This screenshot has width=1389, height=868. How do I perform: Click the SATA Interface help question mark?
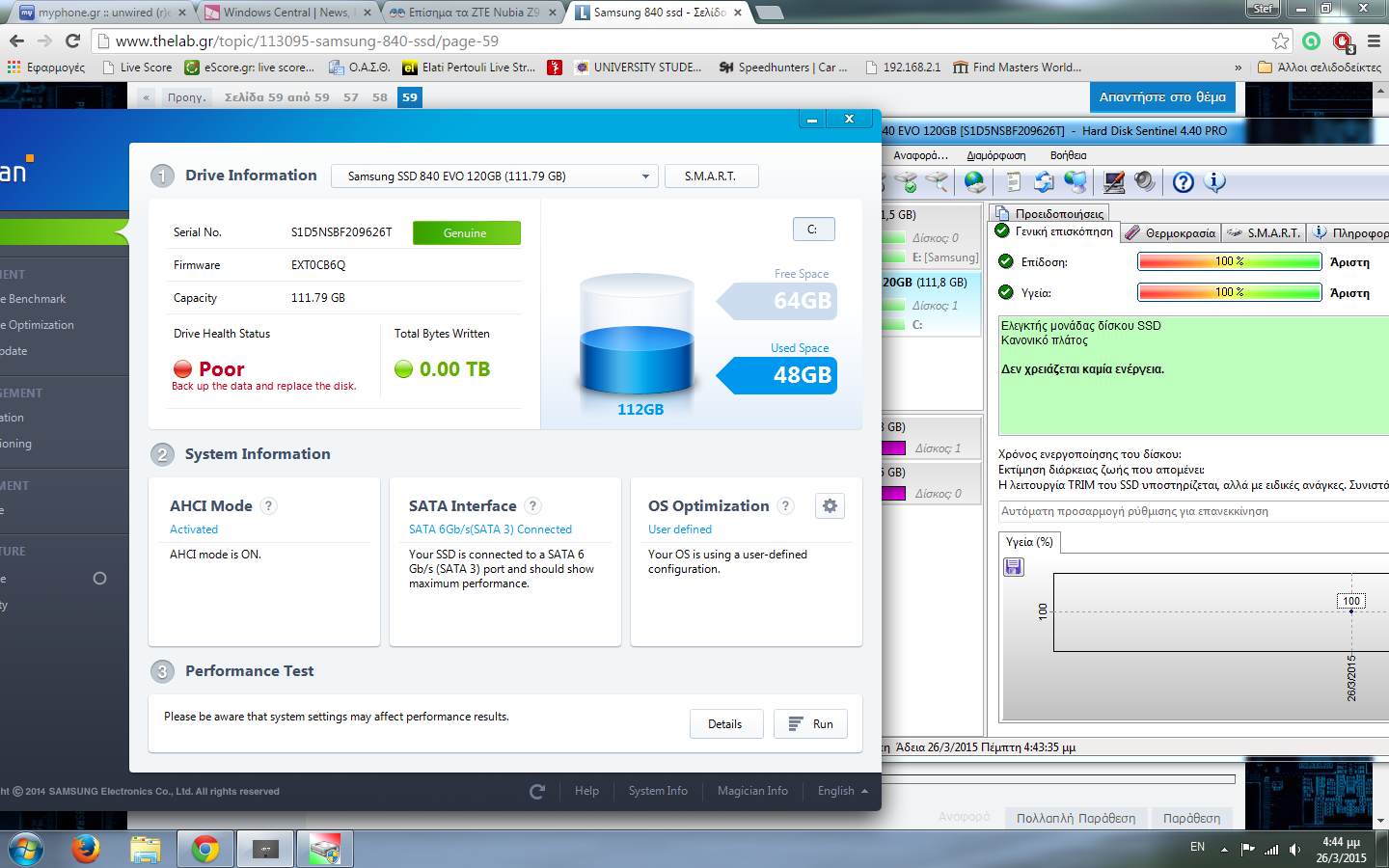pyautogui.click(x=532, y=505)
